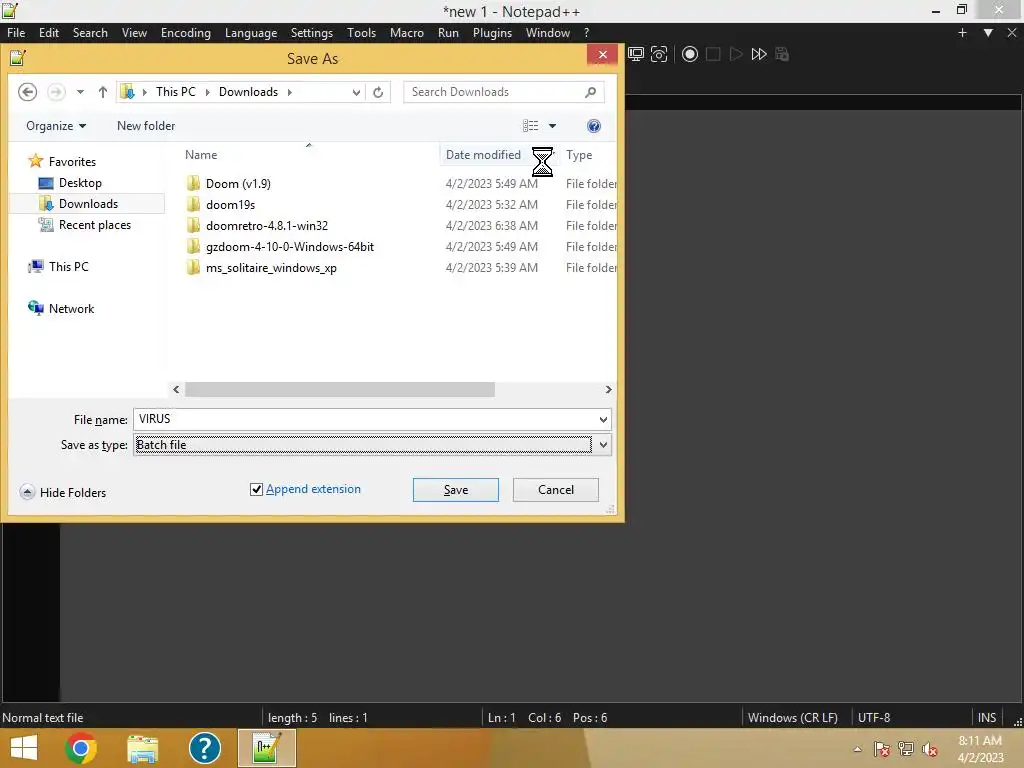Click the Save button
The height and width of the screenshot is (768, 1024).
coord(456,490)
